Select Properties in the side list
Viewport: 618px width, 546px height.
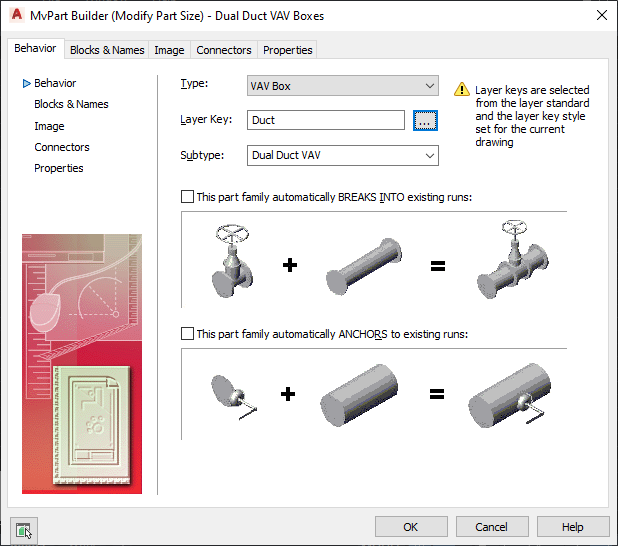tap(58, 168)
